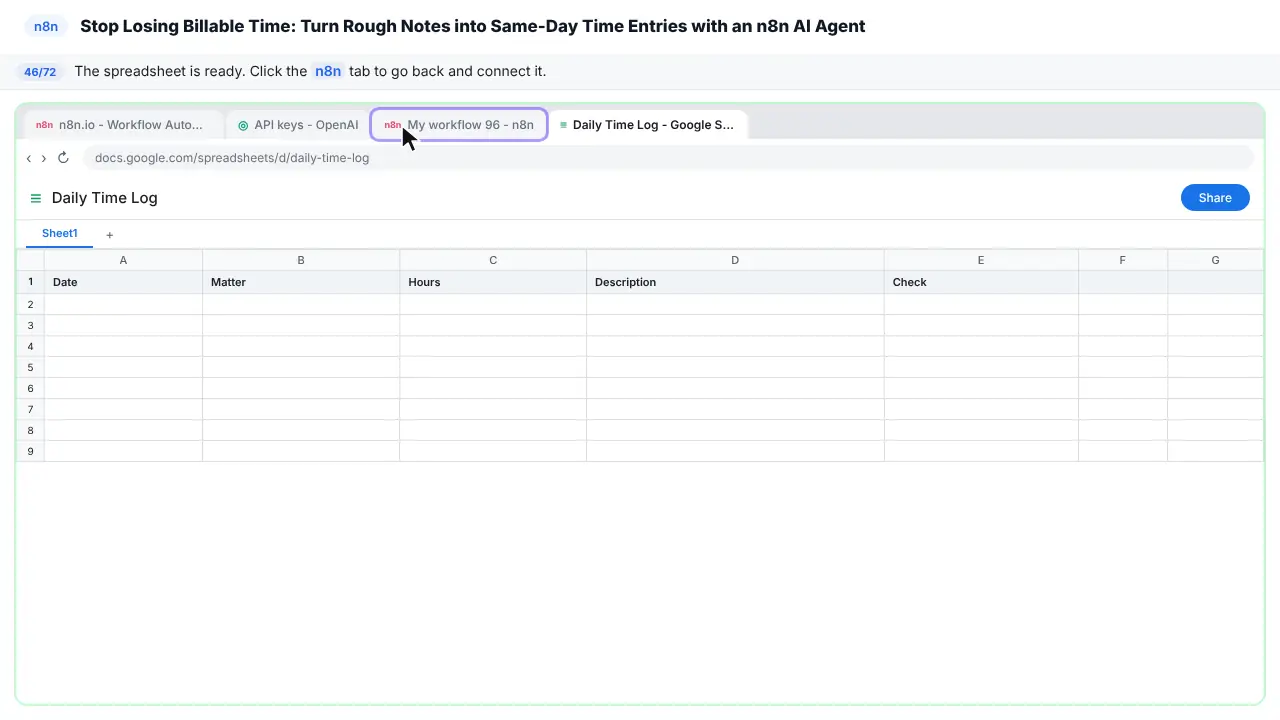1280x720 pixels.
Task: Select column C header
Action: tap(493, 260)
